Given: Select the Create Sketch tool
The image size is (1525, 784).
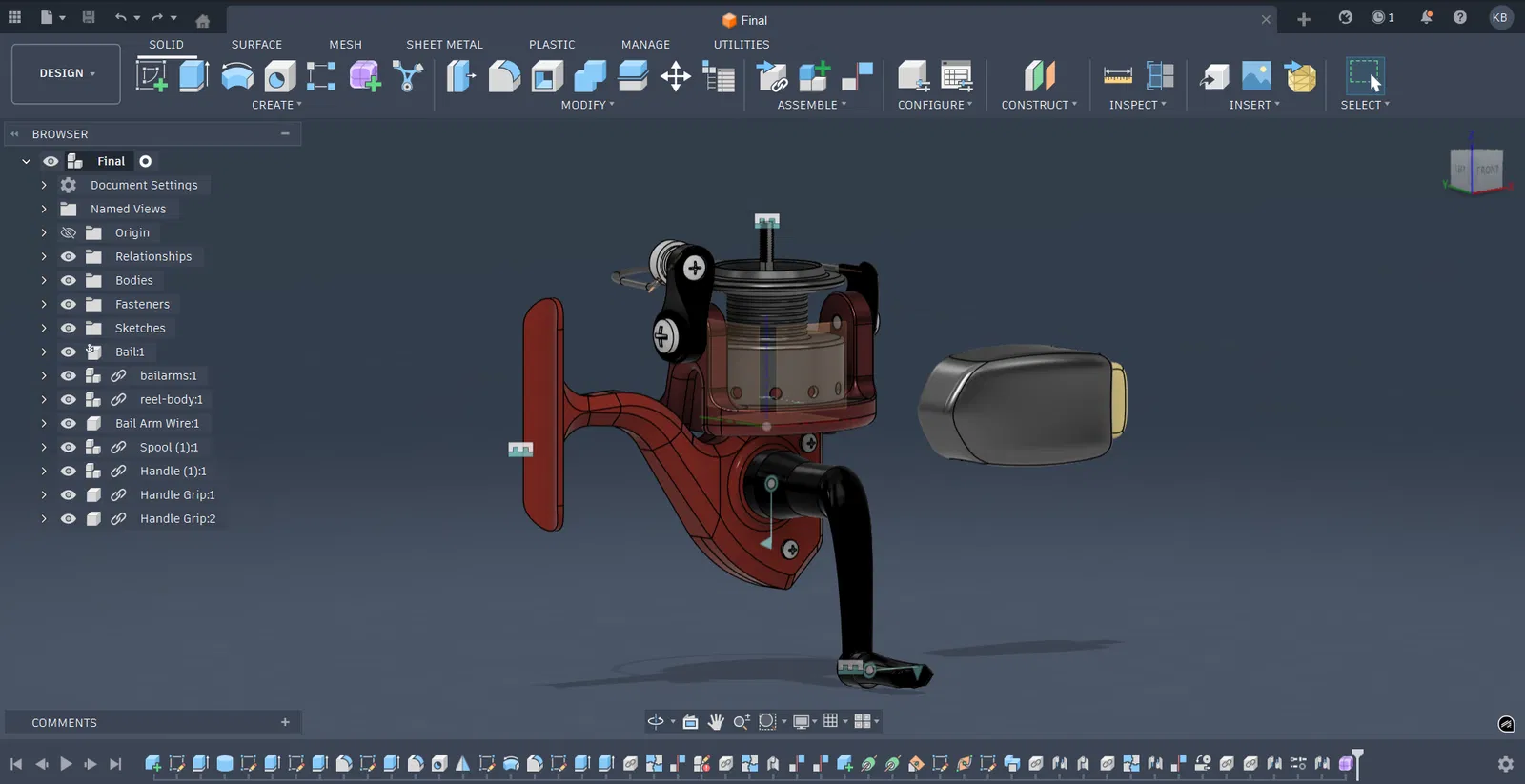Looking at the screenshot, I should 152,76.
